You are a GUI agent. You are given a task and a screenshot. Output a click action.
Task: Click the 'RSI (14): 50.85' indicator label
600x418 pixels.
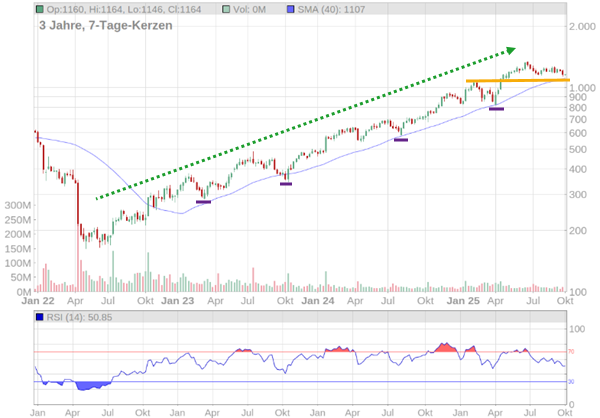click(x=82, y=318)
